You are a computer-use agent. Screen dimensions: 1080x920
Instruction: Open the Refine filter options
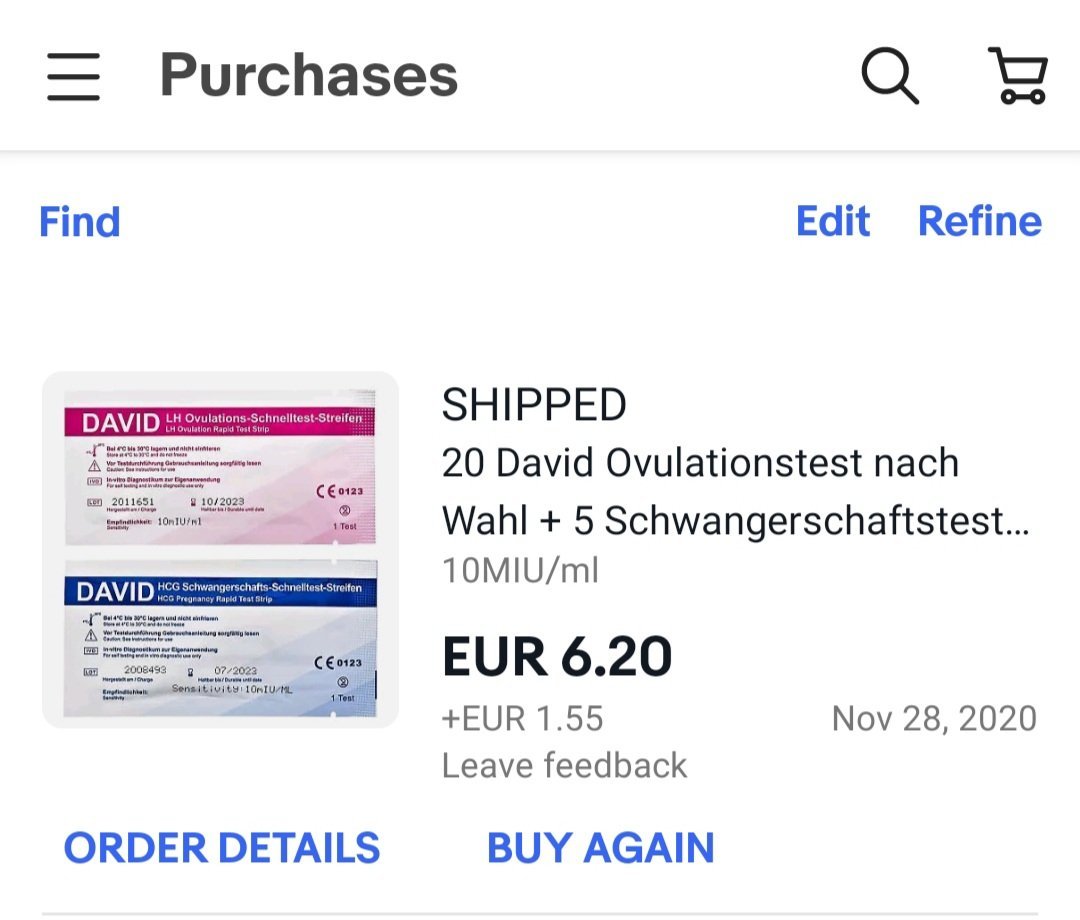(x=979, y=221)
